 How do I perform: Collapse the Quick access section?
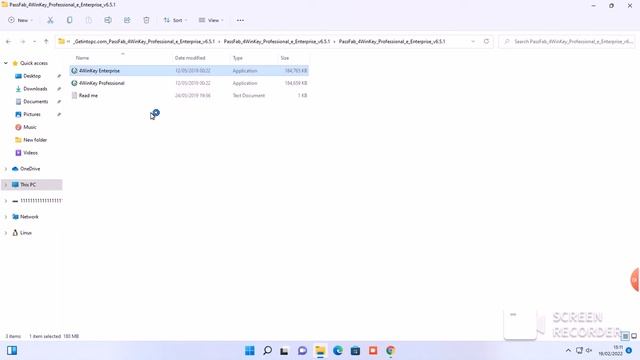pos(6,63)
